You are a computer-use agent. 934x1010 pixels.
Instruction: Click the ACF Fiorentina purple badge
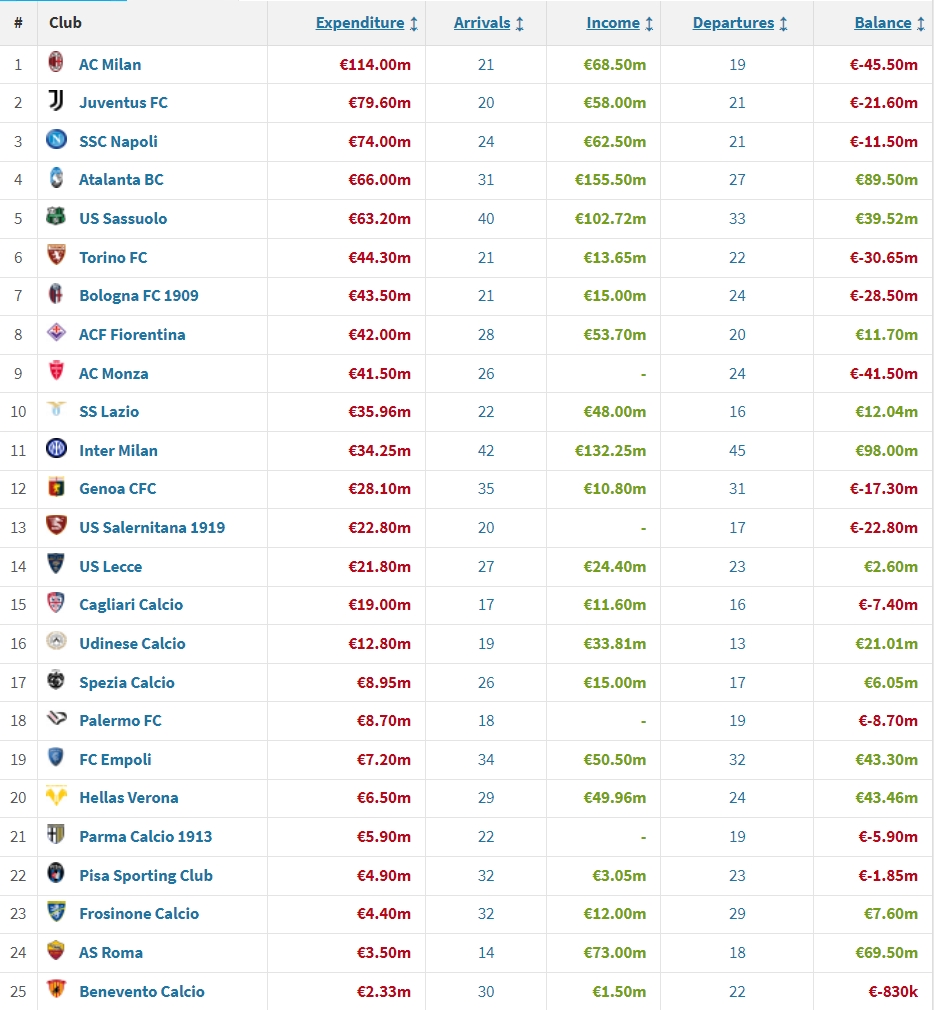(56, 332)
